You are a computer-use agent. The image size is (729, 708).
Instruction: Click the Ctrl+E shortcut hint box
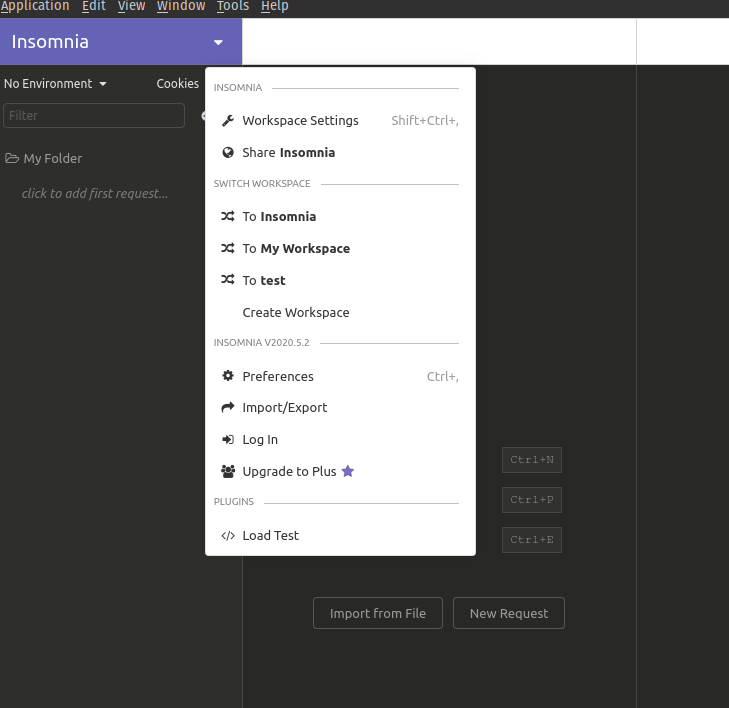coord(532,540)
